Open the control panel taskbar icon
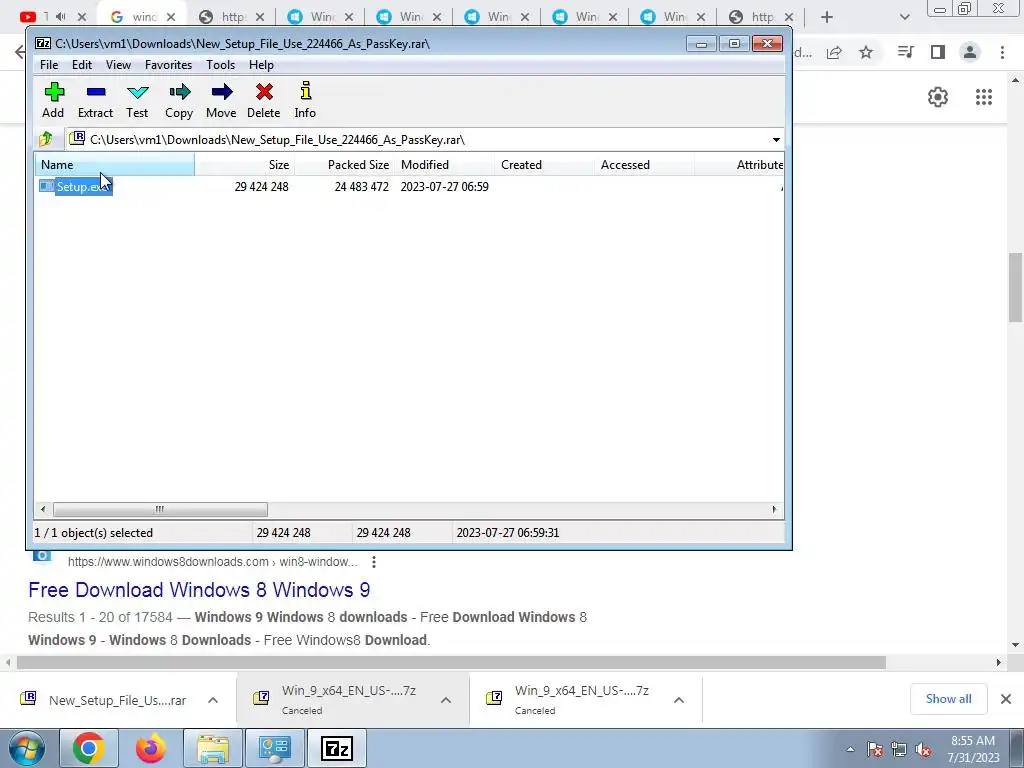The image size is (1024, 768). pos(275,748)
